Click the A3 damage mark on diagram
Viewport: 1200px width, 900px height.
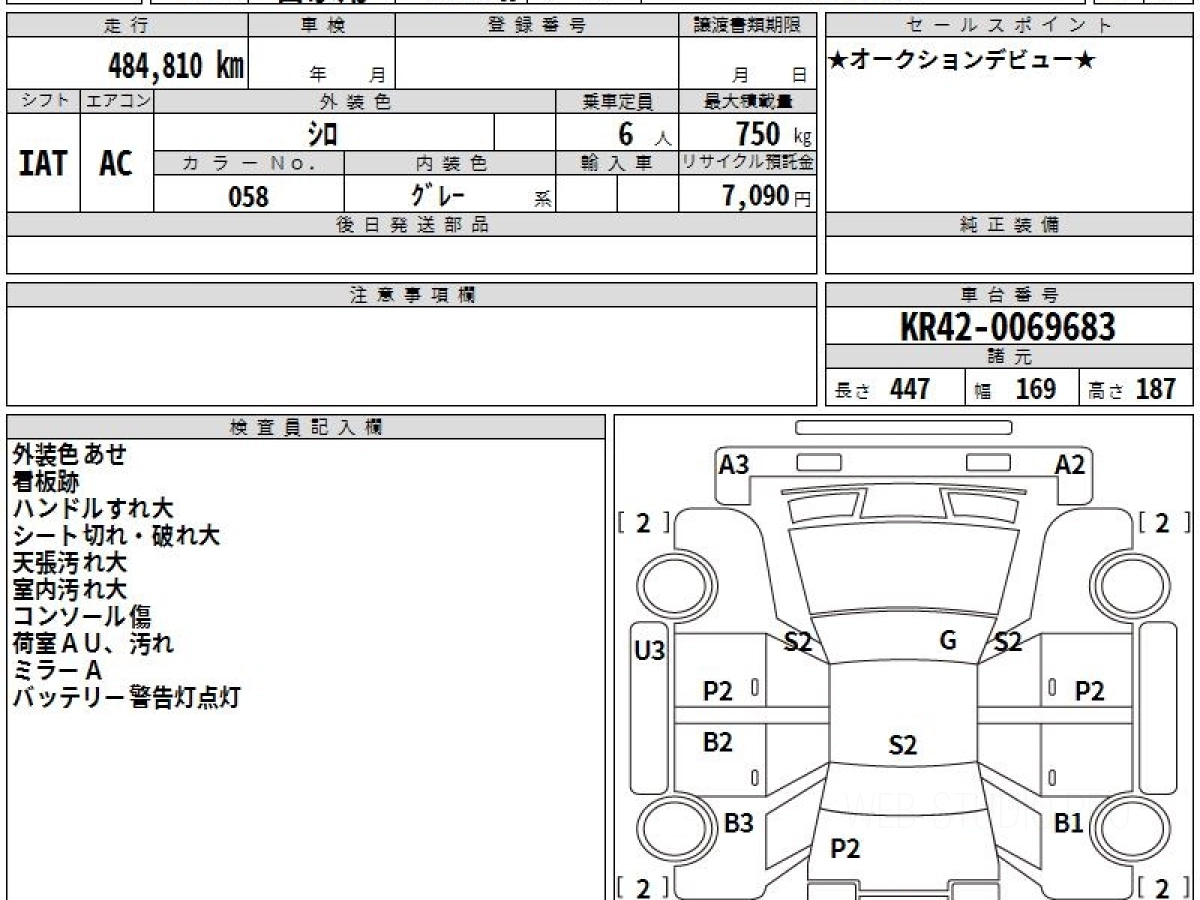click(x=734, y=464)
